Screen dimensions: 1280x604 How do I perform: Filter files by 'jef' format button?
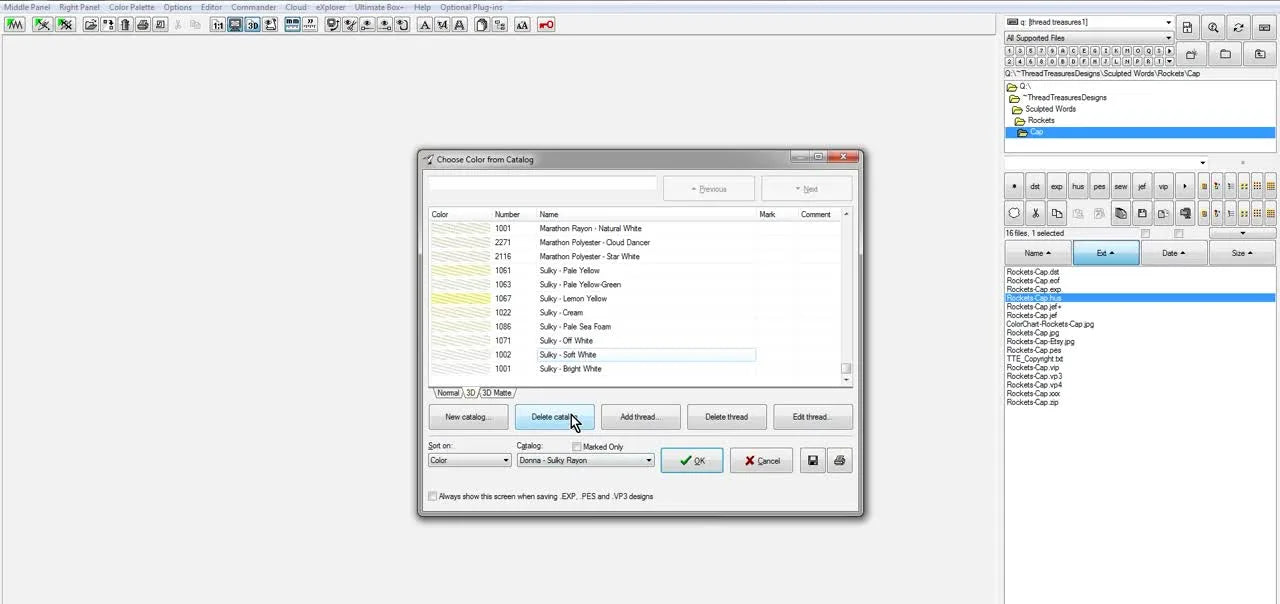coord(1142,186)
